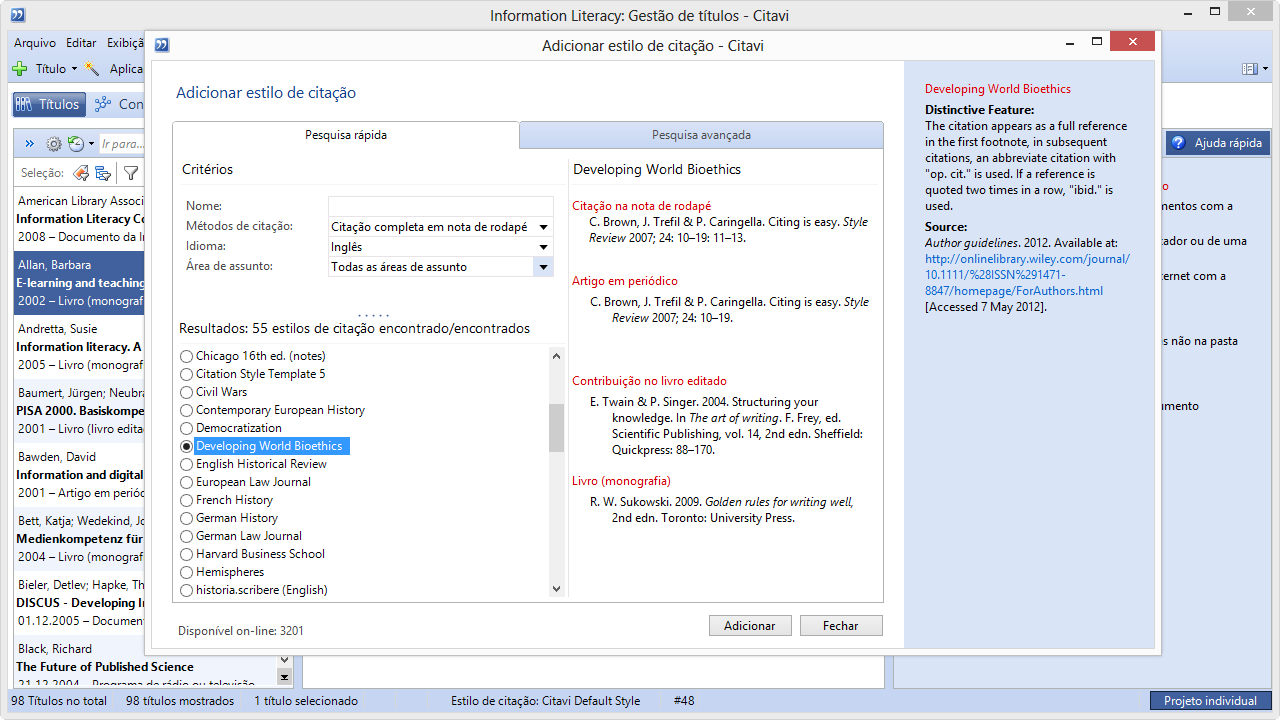Image resolution: width=1280 pixels, height=720 pixels.
Task: Click the Ir para search field
Action: coord(122,144)
